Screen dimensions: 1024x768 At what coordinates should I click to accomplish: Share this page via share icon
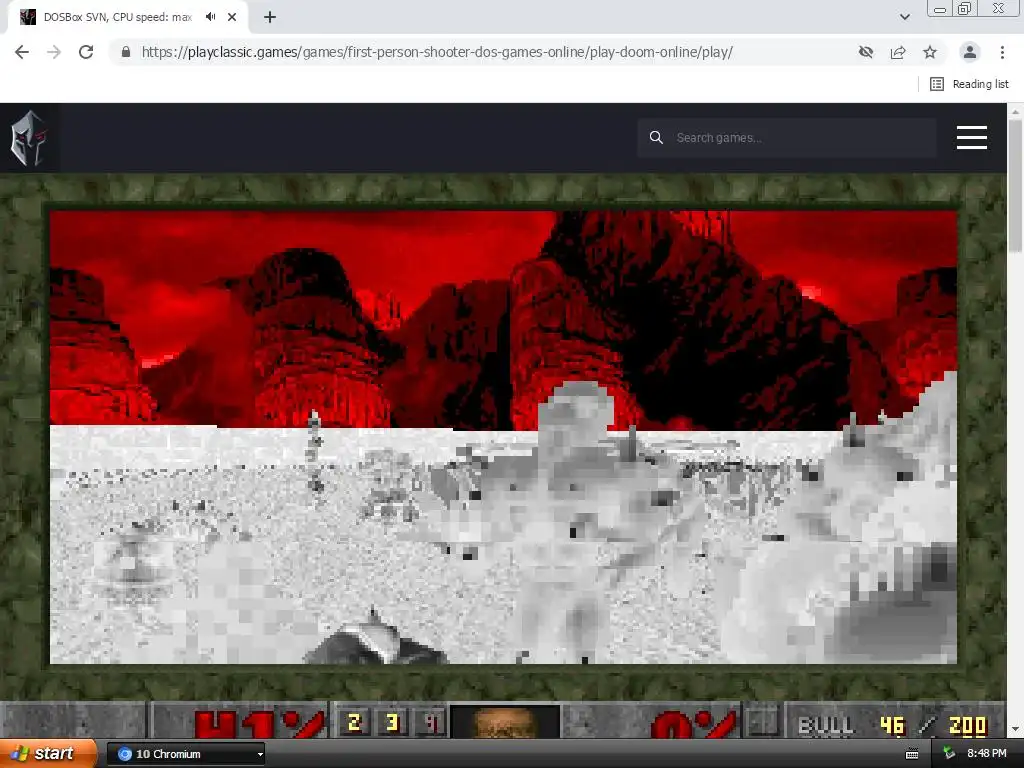(898, 52)
